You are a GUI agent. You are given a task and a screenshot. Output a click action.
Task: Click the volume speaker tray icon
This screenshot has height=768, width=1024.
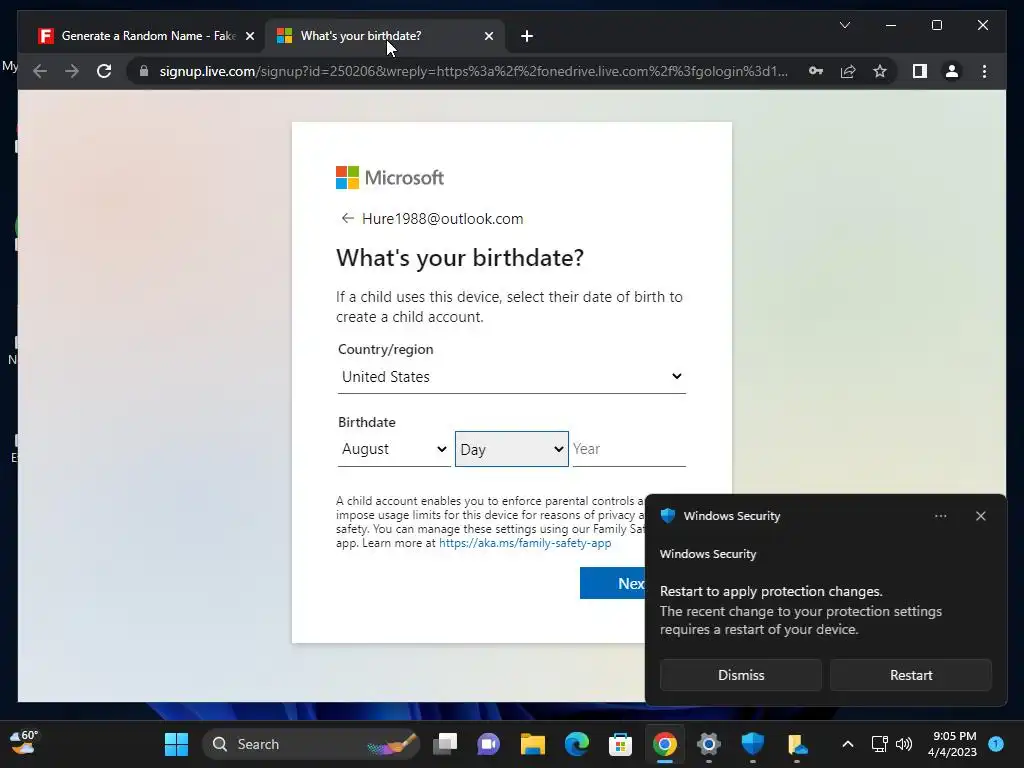pos(904,744)
